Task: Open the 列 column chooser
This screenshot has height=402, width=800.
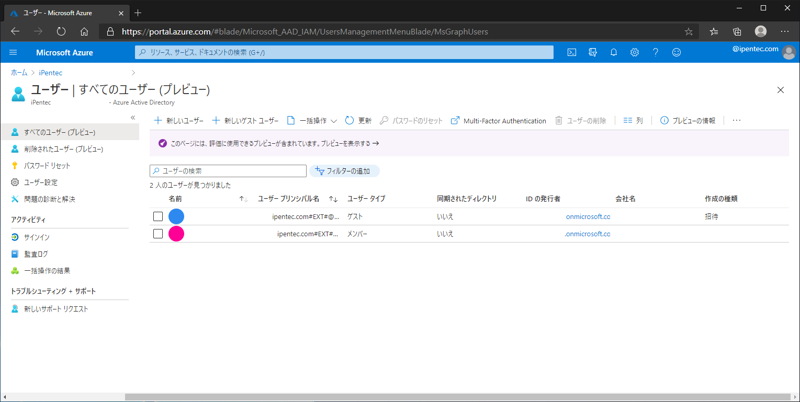Action: (633, 121)
